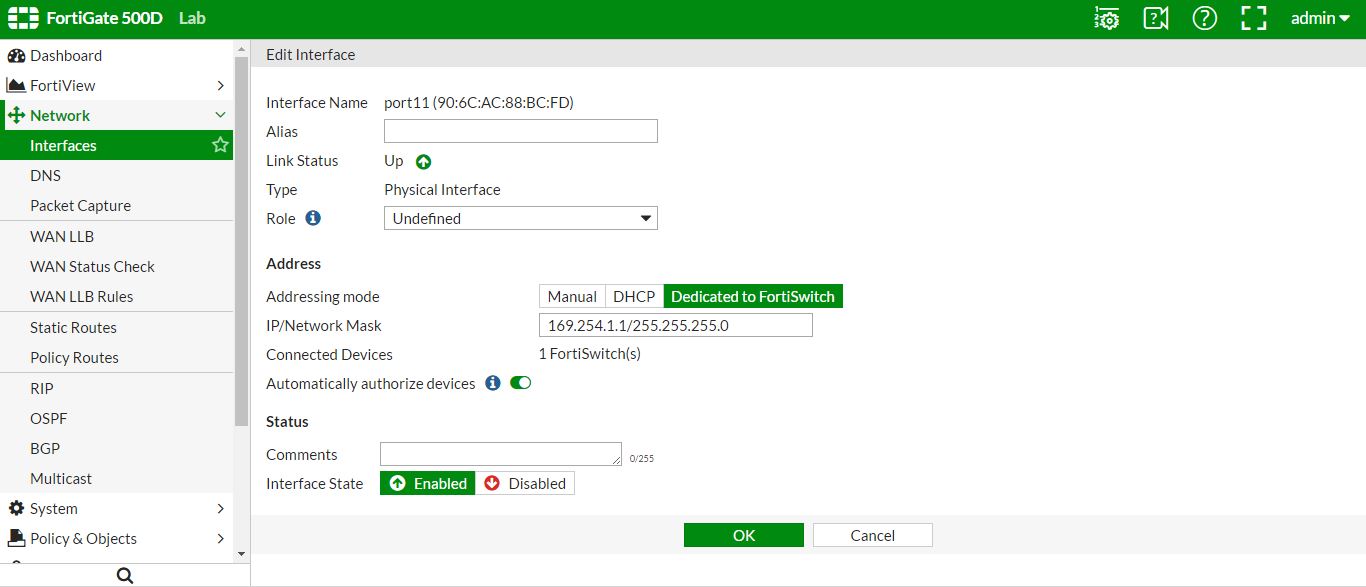Expand the Policy & Objects chevron
The width and height of the screenshot is (1366, 587).
tap(221, 539)
